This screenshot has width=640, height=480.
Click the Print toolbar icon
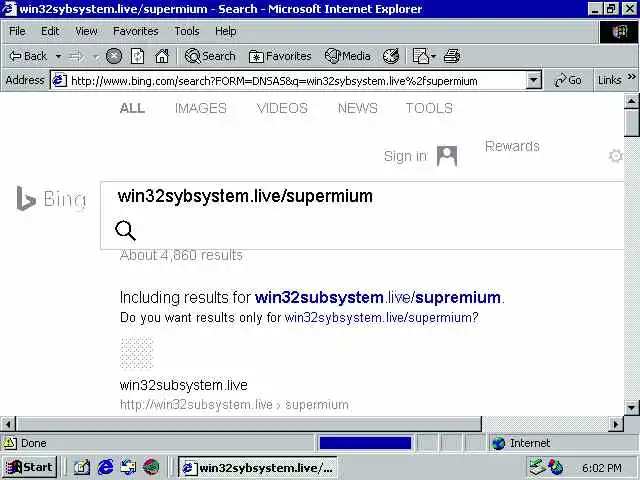pos(452,56)
